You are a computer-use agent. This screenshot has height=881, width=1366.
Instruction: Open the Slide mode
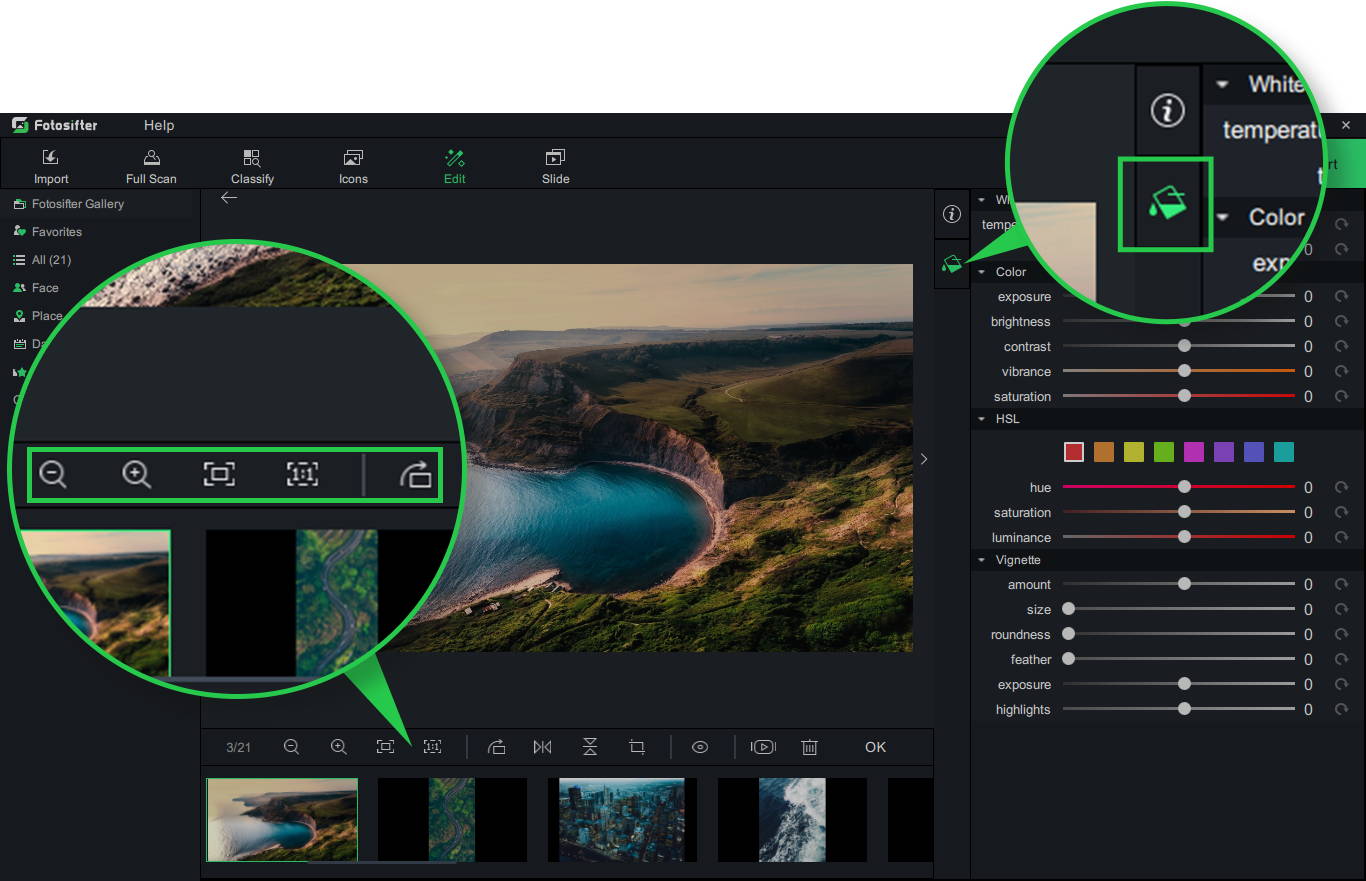point(555,166)
